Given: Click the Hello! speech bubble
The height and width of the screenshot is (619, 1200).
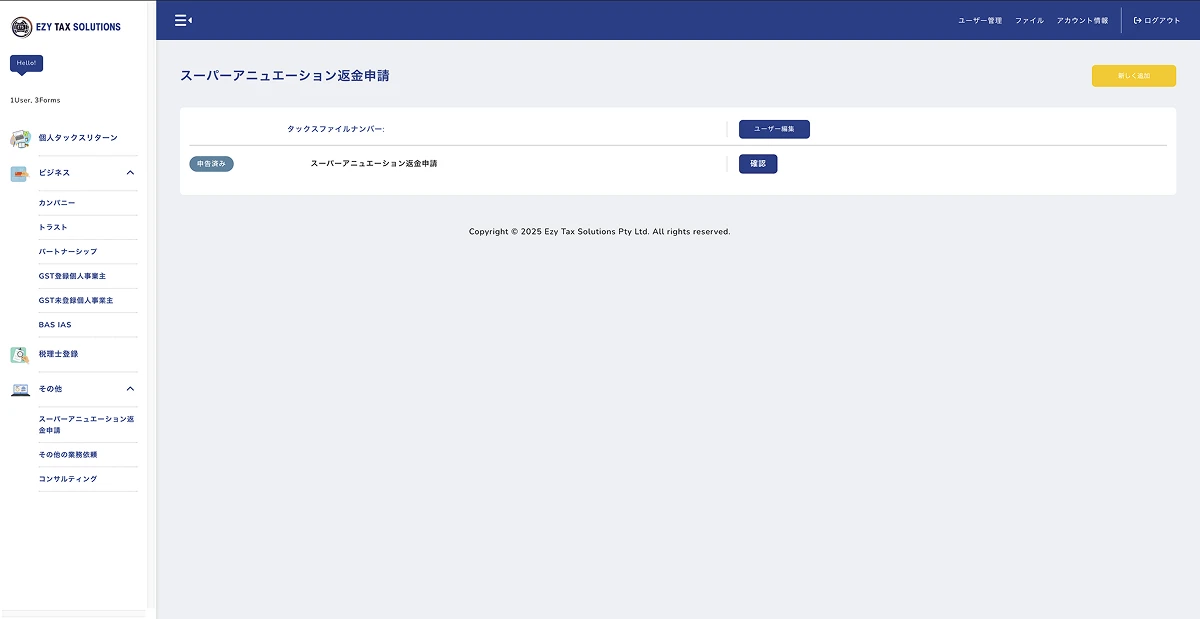Looking at the screenshot, I should 26,63.
